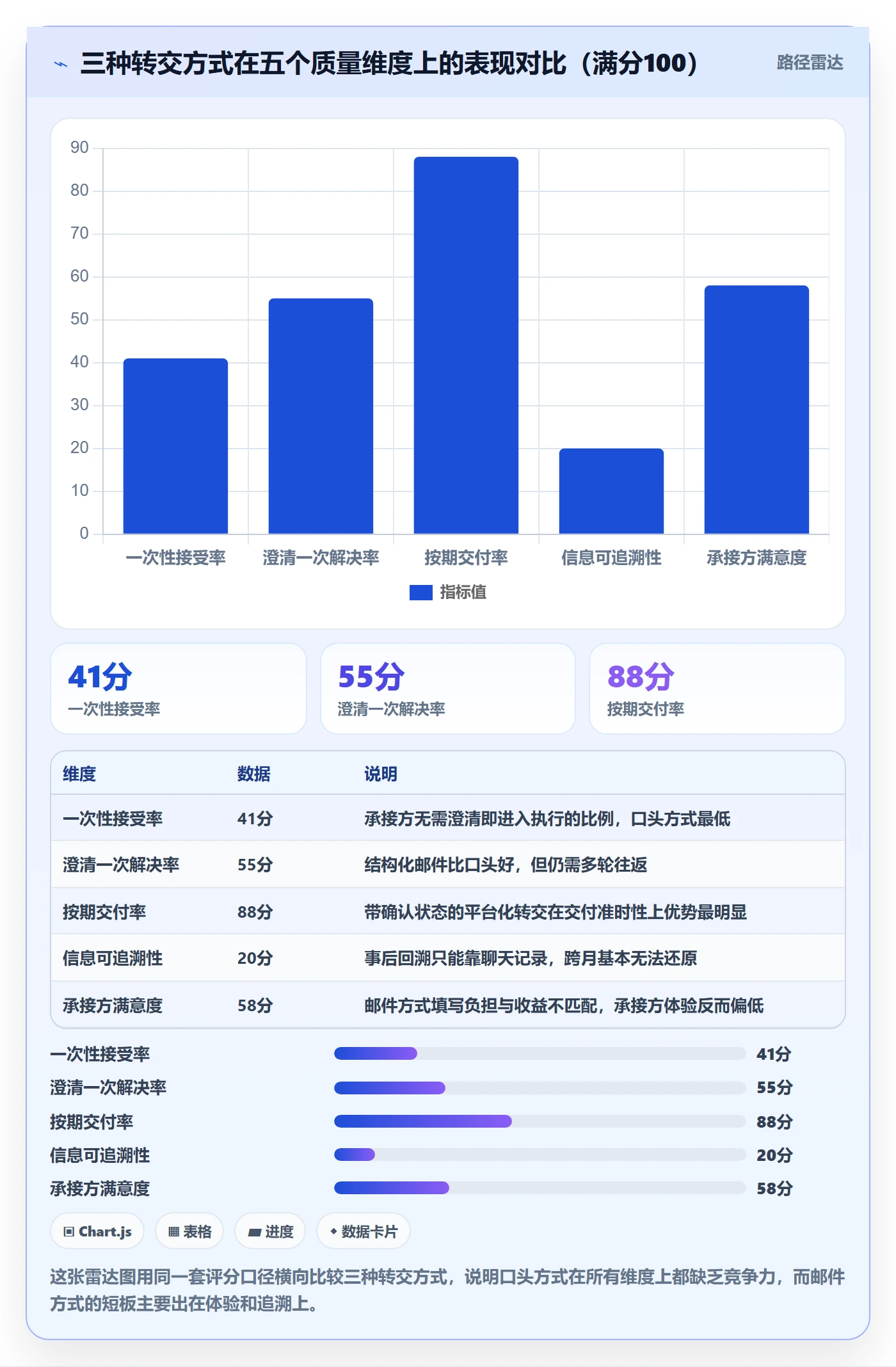
Task: Select the 表格 chip
Action: click(x=189, y=1231)
